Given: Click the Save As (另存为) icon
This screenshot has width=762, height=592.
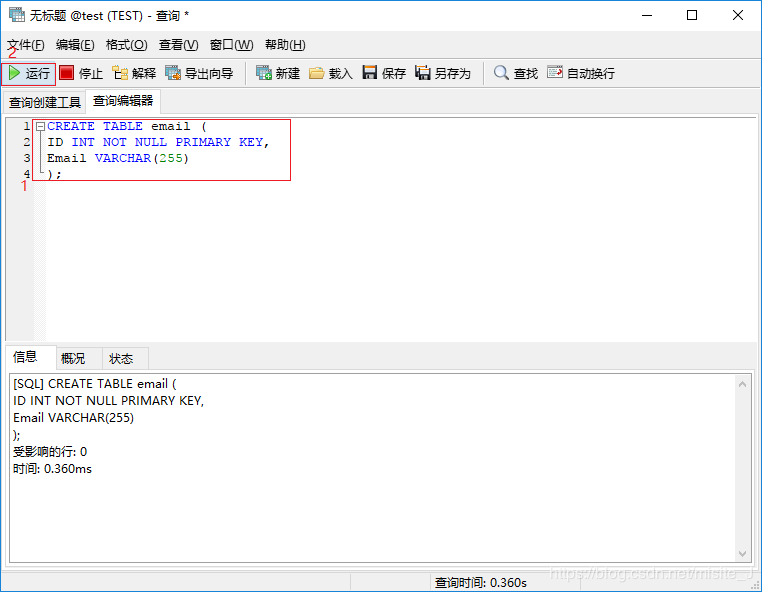Looking at the screenshot, I should pos(422,73).
